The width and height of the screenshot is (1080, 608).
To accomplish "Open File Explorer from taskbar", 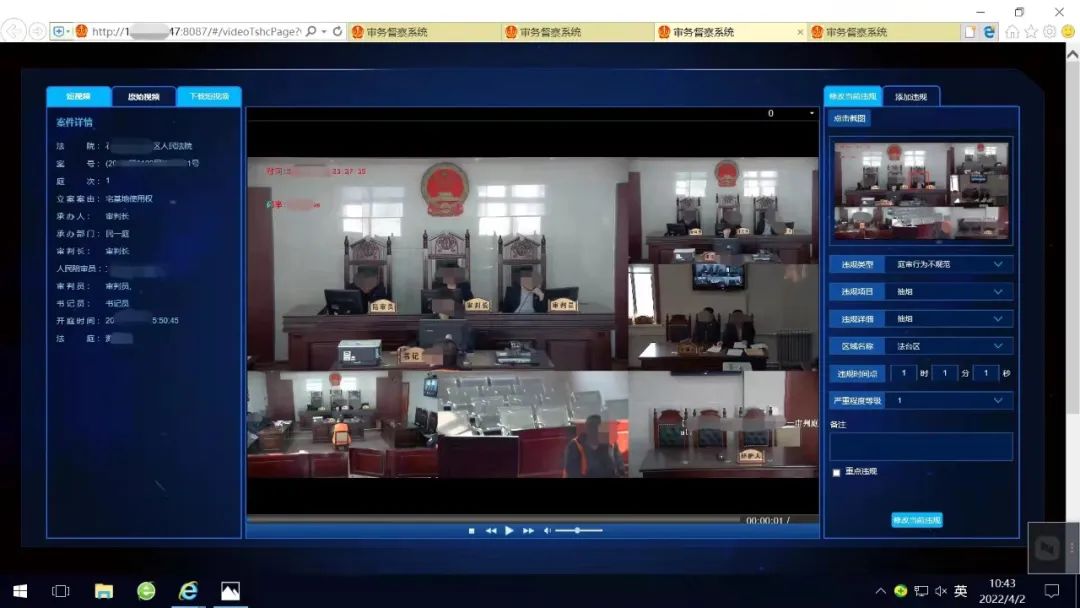I will pyautogui.click(x=104, y=591).
